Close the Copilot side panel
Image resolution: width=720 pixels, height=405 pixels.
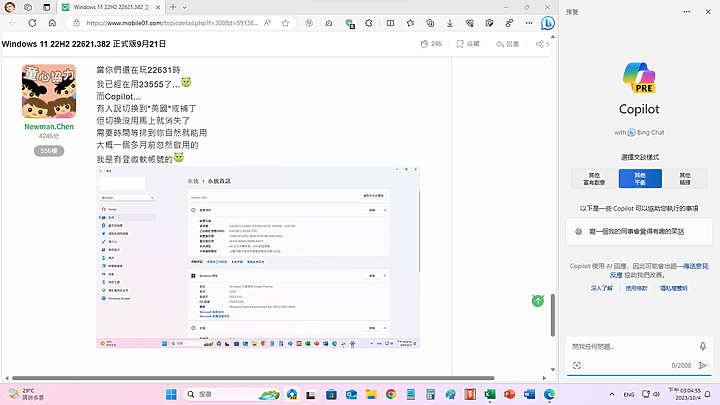(x=708, y=12)
